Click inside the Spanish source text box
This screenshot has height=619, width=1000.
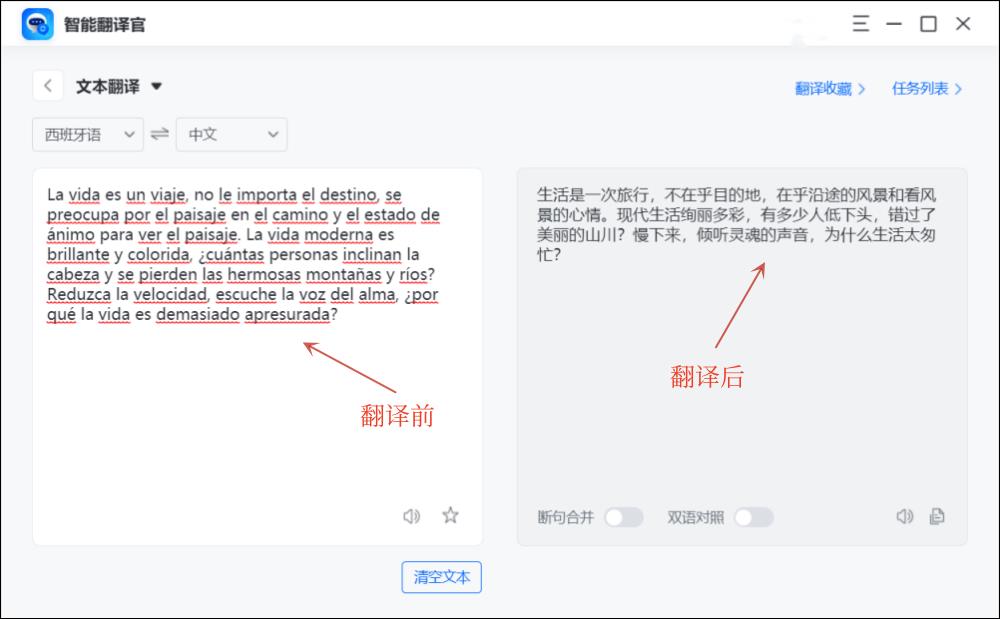tap(257, 420)
